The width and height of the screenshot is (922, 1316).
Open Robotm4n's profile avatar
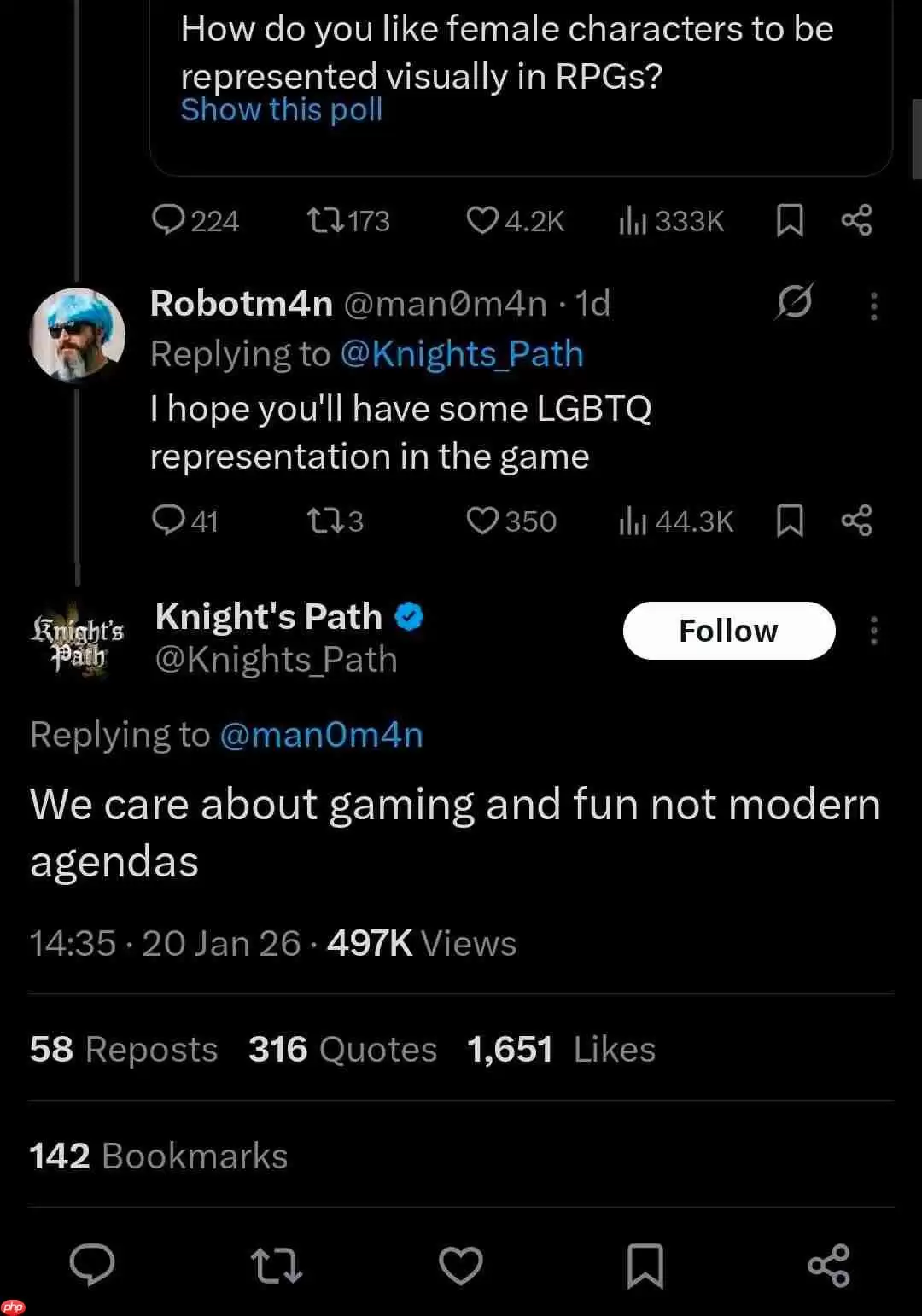point(78,335)
